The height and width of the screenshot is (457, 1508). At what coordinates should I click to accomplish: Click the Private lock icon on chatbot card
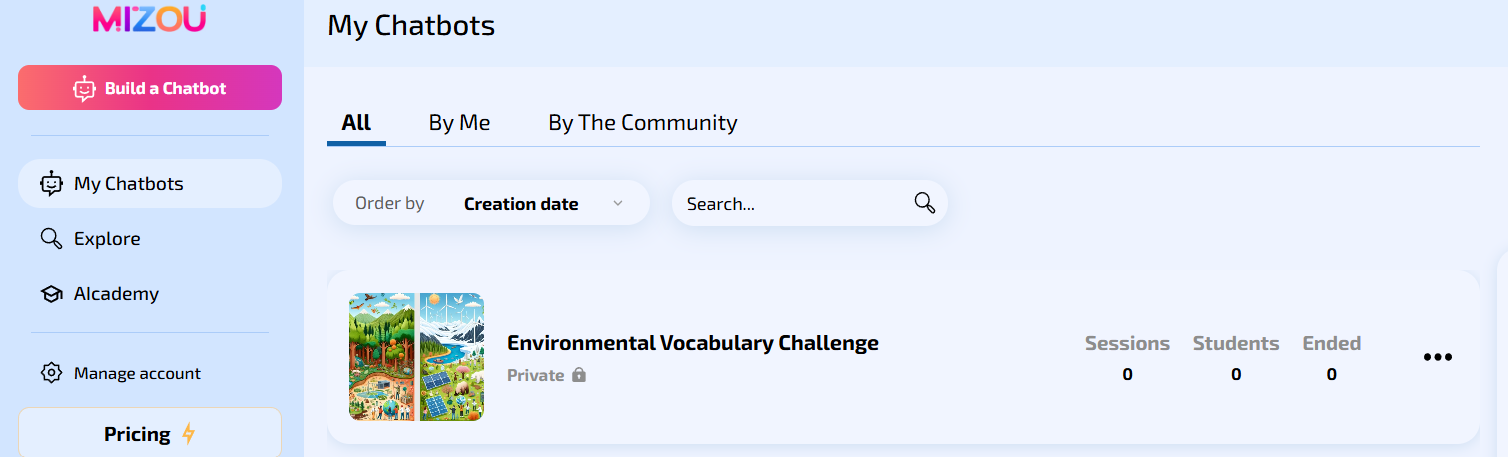[578, 375]
